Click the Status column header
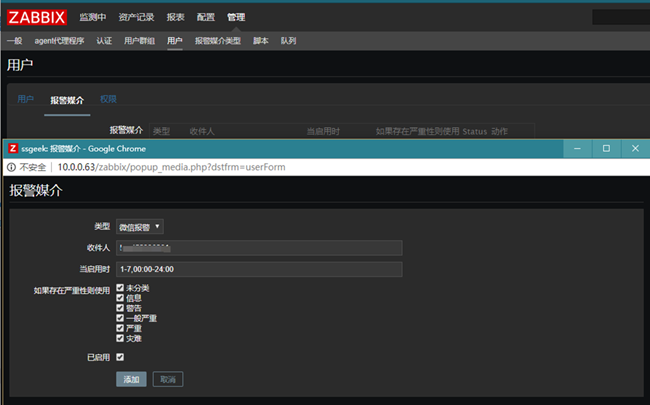 [x=475, y=131]
